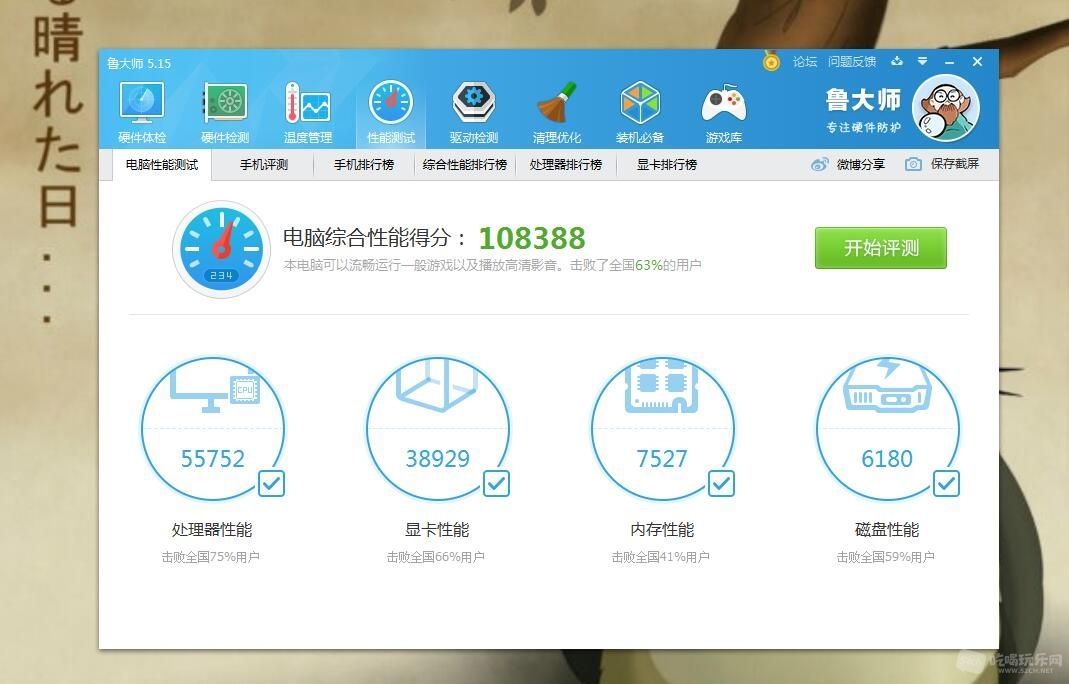Click 击败全国75%用户 text
Screen dimensions: 1069x684
tap(211, 557)
